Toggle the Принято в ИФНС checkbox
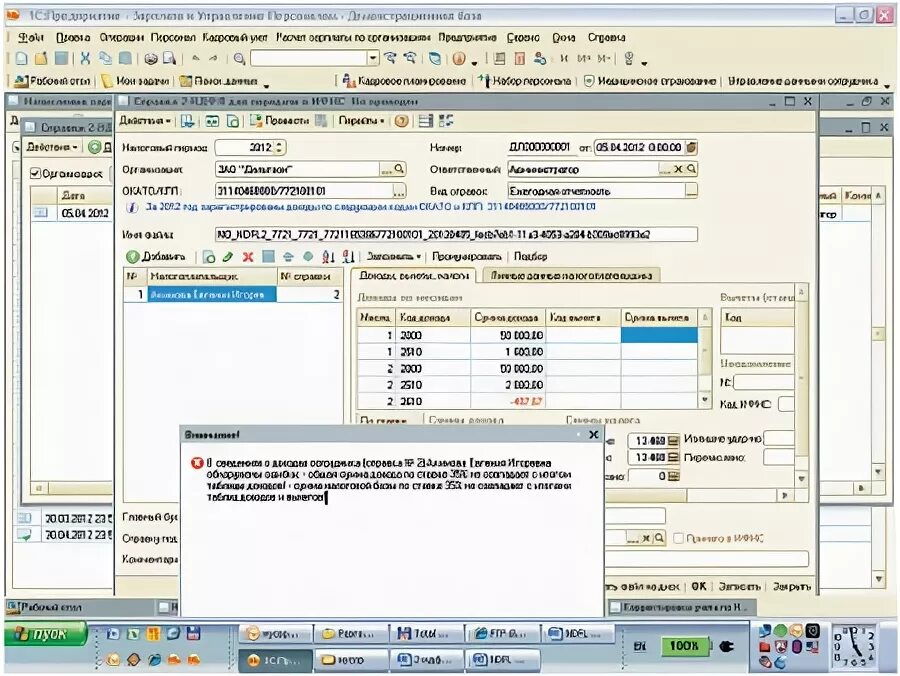 coord(678,538)
